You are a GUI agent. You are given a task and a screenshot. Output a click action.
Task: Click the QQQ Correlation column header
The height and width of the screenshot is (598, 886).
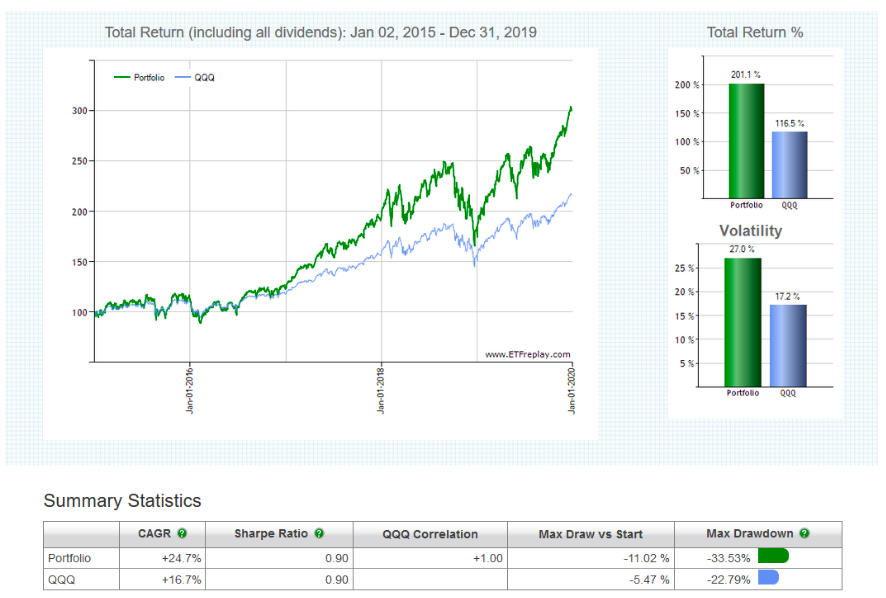430,534
